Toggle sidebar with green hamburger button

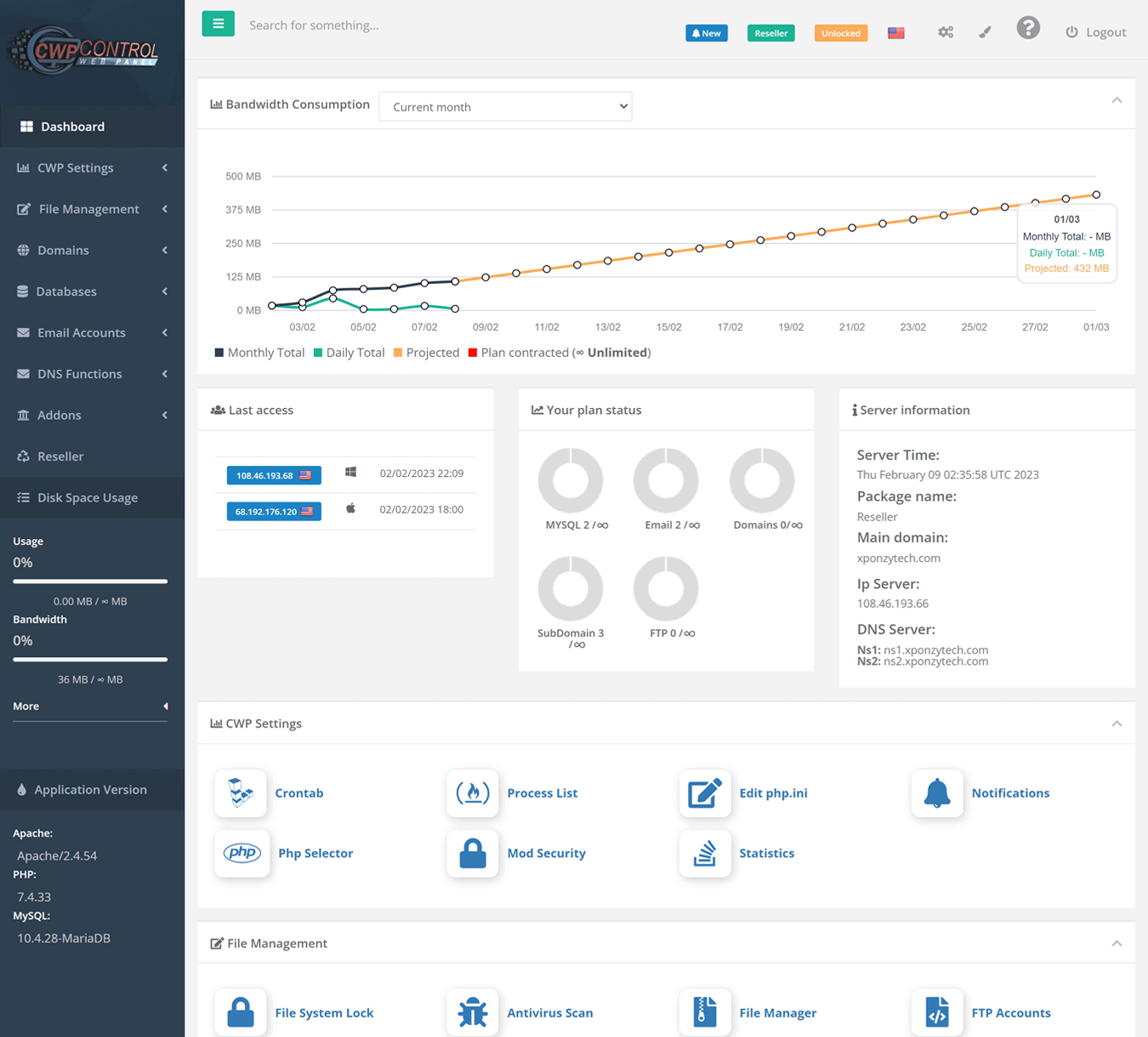[218, 24]
